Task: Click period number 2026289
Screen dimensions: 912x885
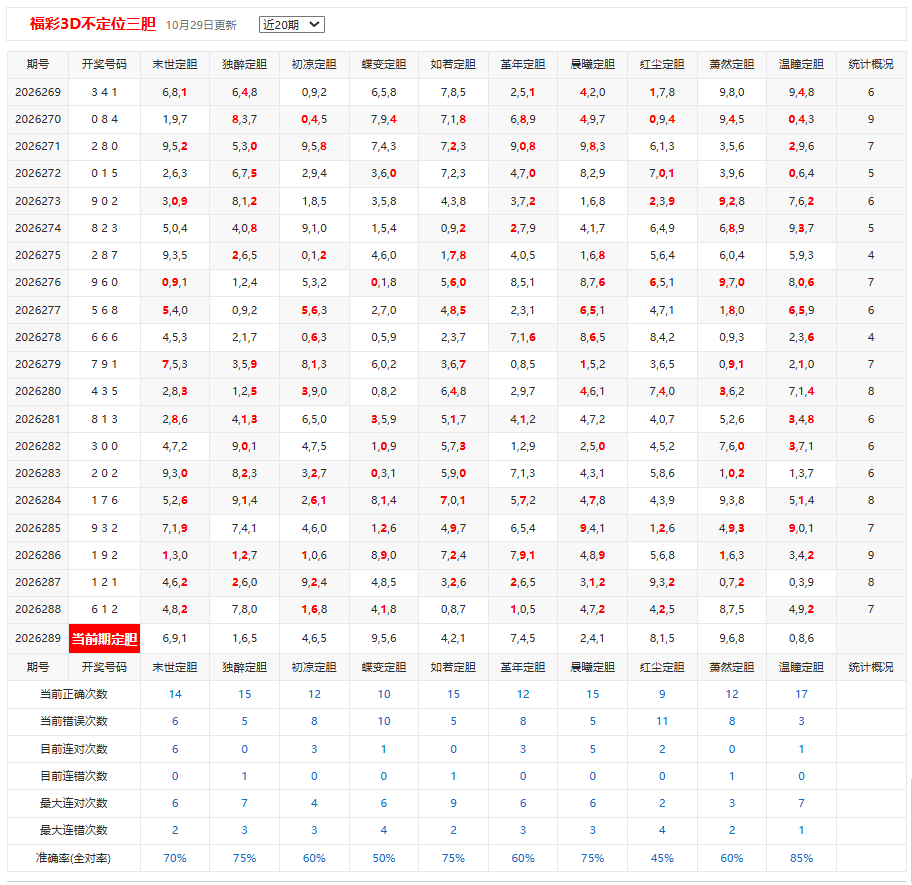Action: 38,638
